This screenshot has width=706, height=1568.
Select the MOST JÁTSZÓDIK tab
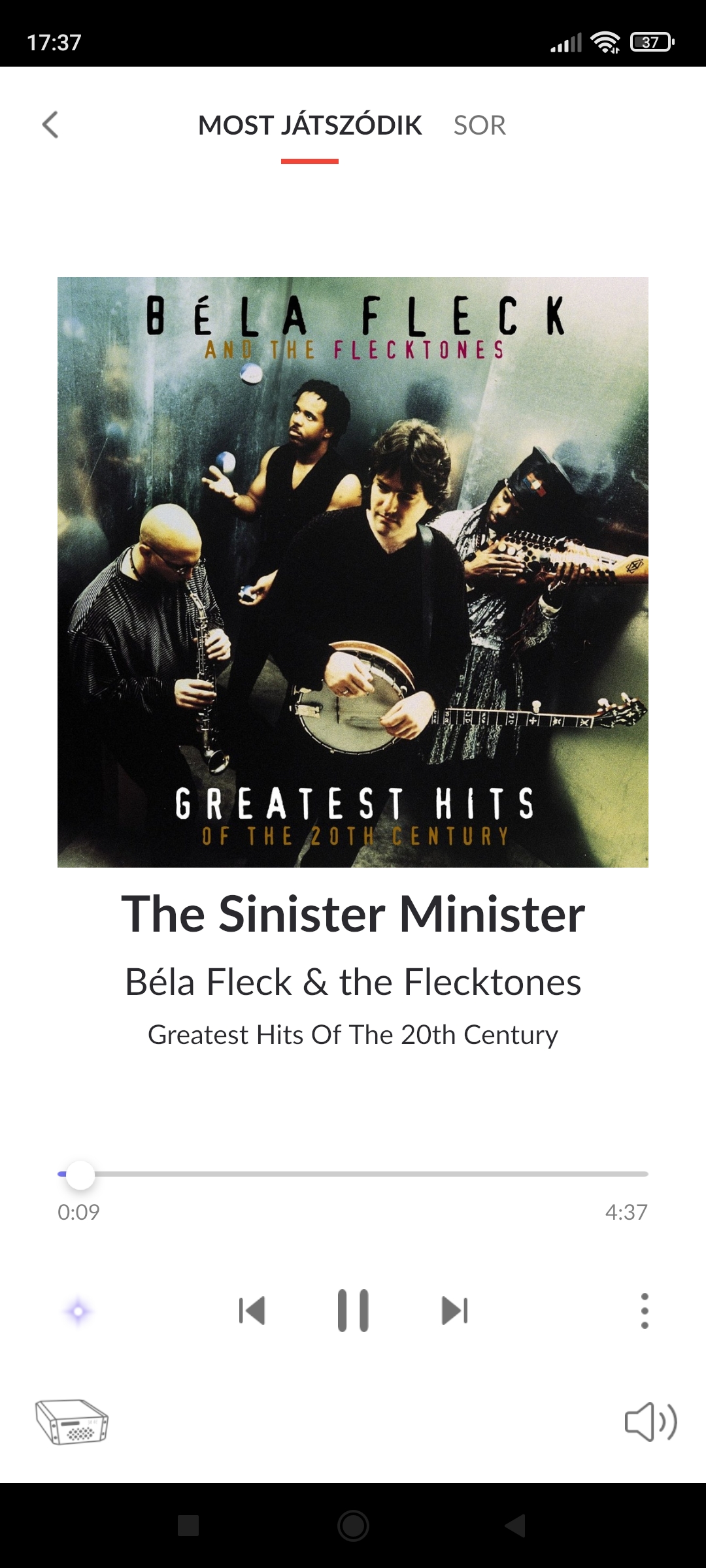(x=310, y=125)
